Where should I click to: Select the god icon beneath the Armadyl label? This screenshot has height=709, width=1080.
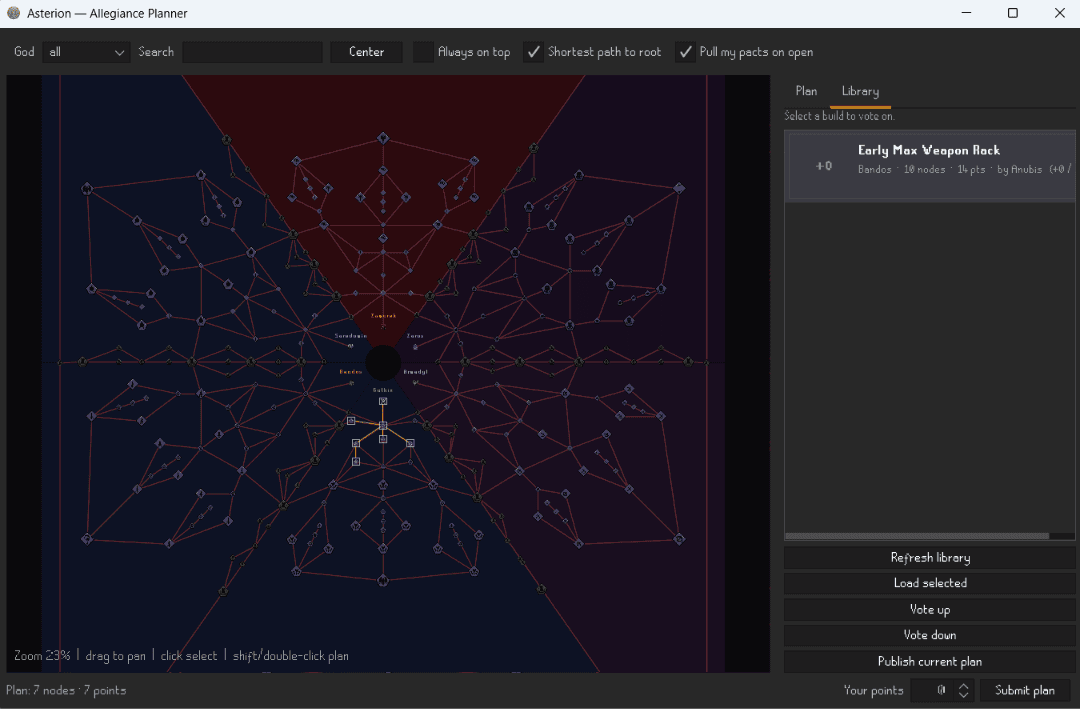pyautogui.click(x=415, y=382)
